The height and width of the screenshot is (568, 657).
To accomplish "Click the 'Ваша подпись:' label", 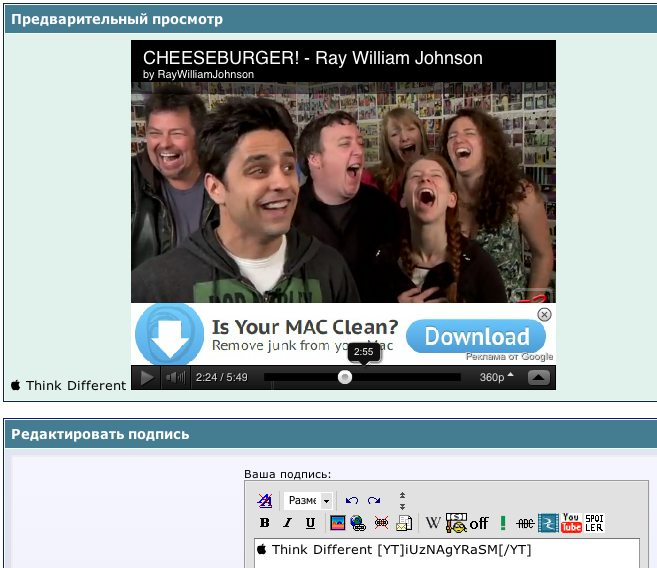I will 287,474.
